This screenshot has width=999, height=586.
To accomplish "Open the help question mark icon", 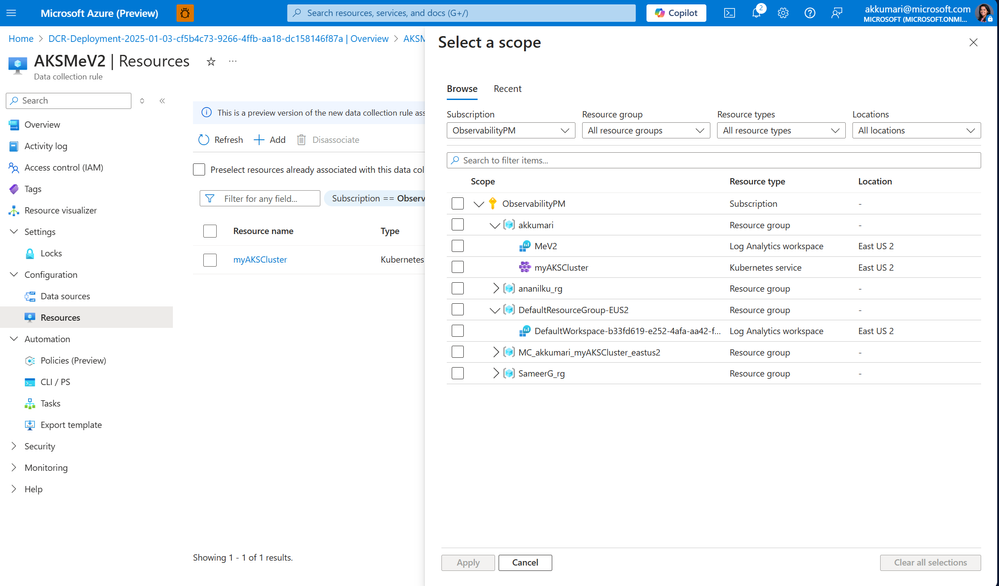I will (810, 13).
